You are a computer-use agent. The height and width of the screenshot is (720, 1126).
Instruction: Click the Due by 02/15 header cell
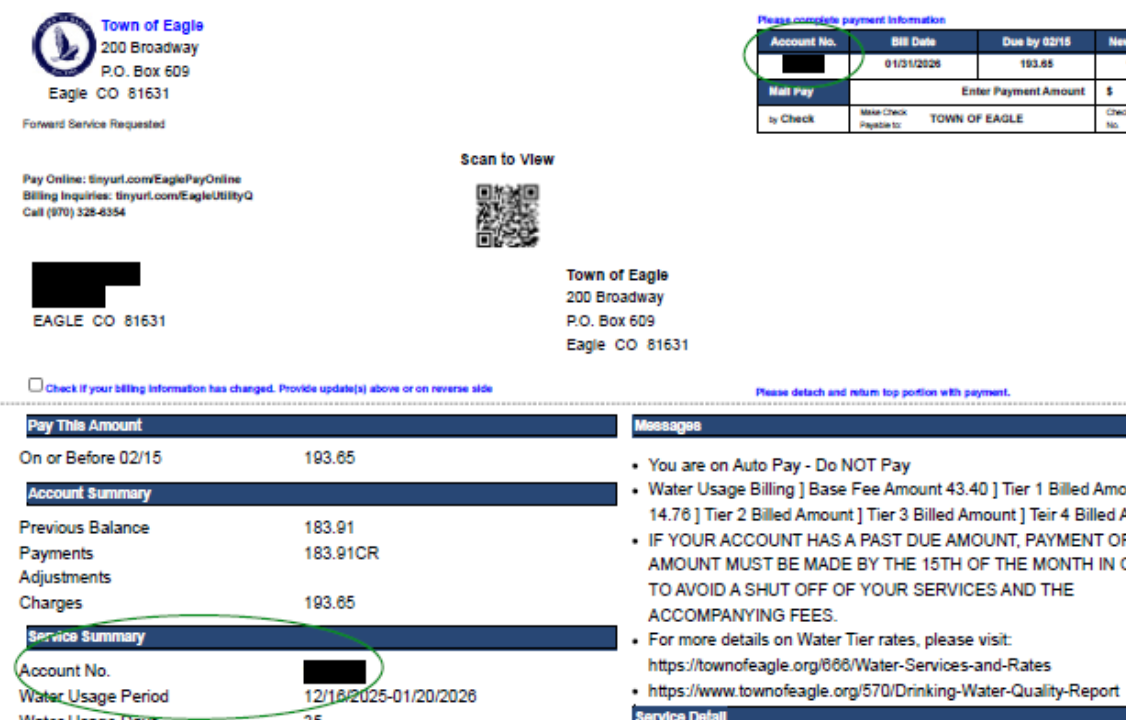pos(1036,42)
